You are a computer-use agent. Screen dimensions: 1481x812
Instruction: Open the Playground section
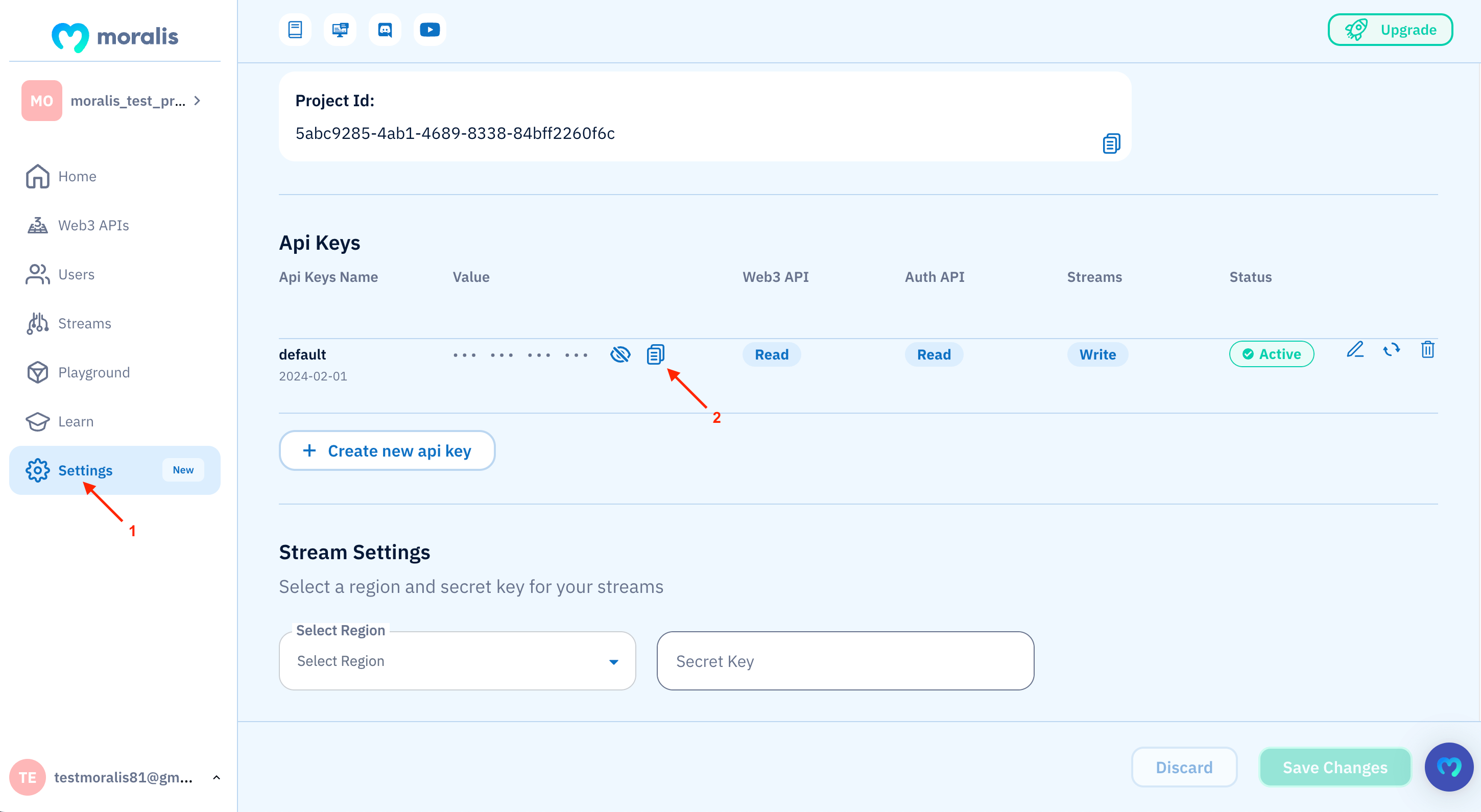point(94,372)
